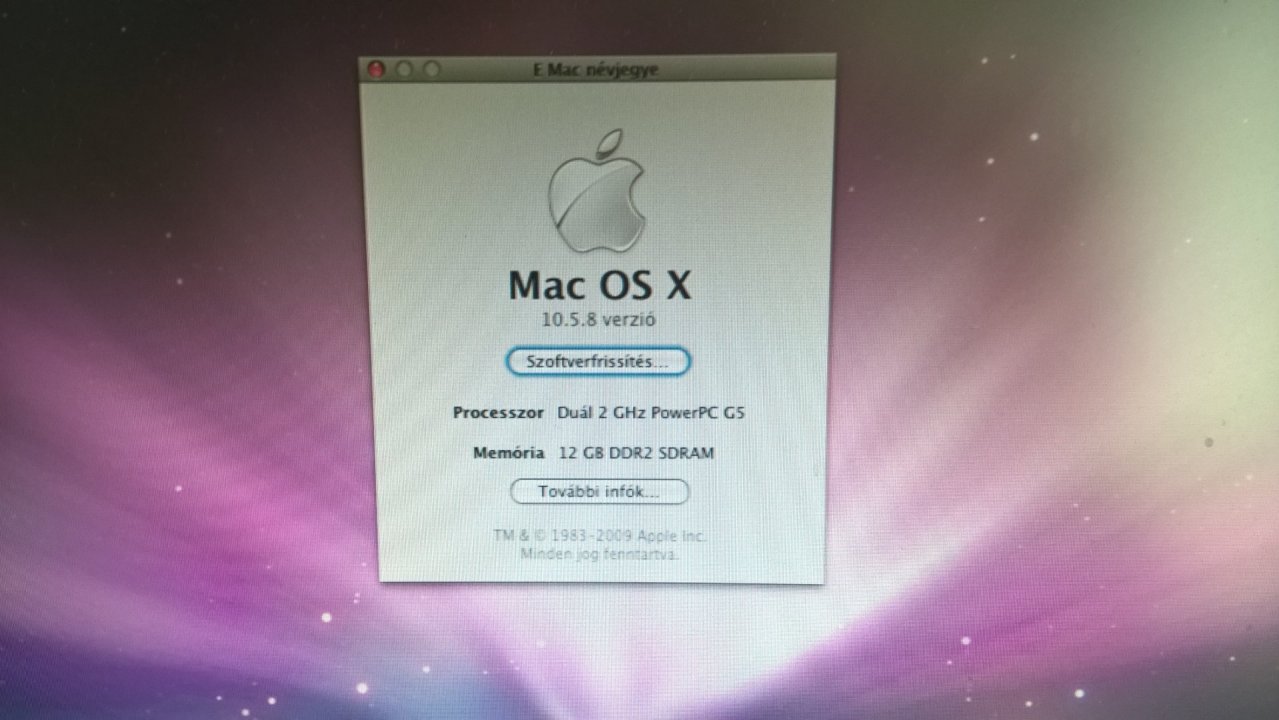Click the Szoftverfrissítés... button
The height and width of the screenshot is (720, 1279).
point(598,361)
